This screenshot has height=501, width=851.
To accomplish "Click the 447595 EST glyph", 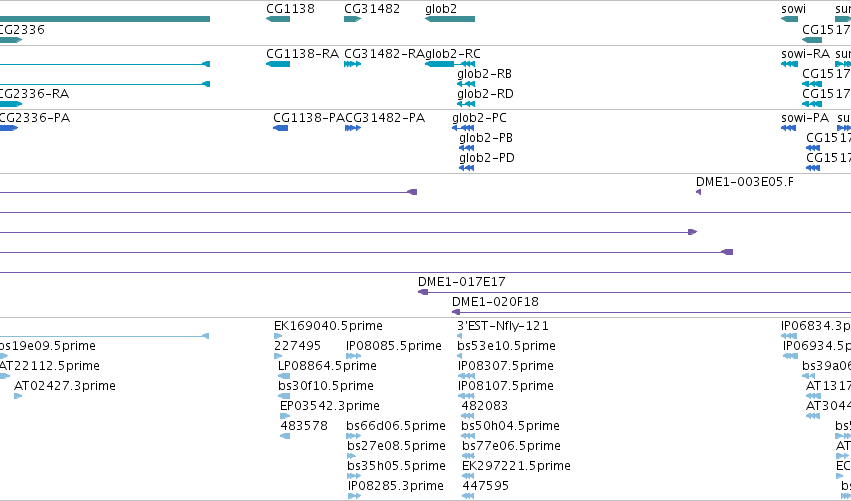I will pyautogui.click(x=468, y=496).
